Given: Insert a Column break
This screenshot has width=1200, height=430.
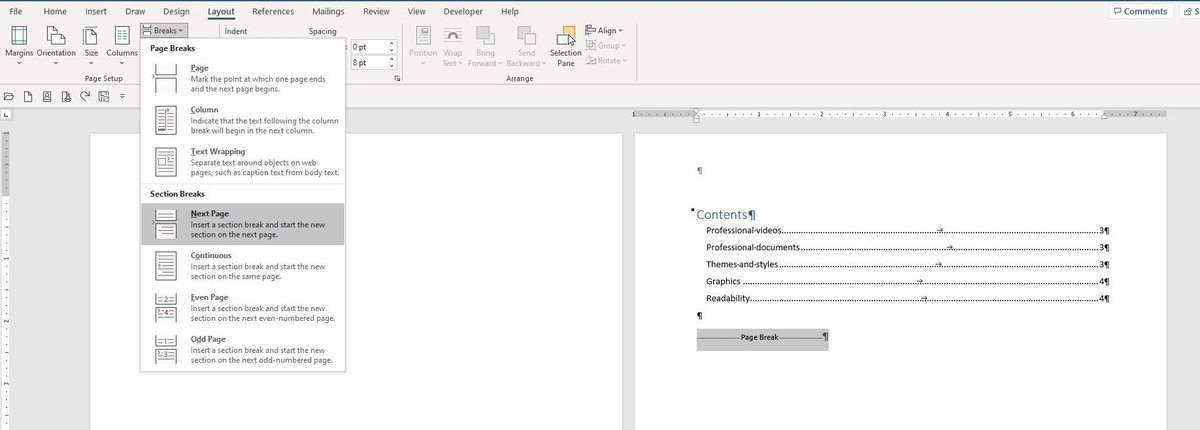Looking at the screenshot, I should (243, 120).
